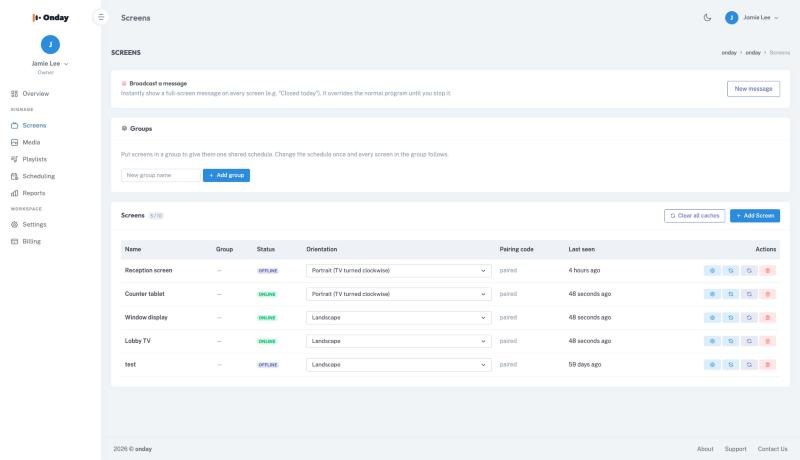Open Window display orientation dropdown

(x=398, y=317)
